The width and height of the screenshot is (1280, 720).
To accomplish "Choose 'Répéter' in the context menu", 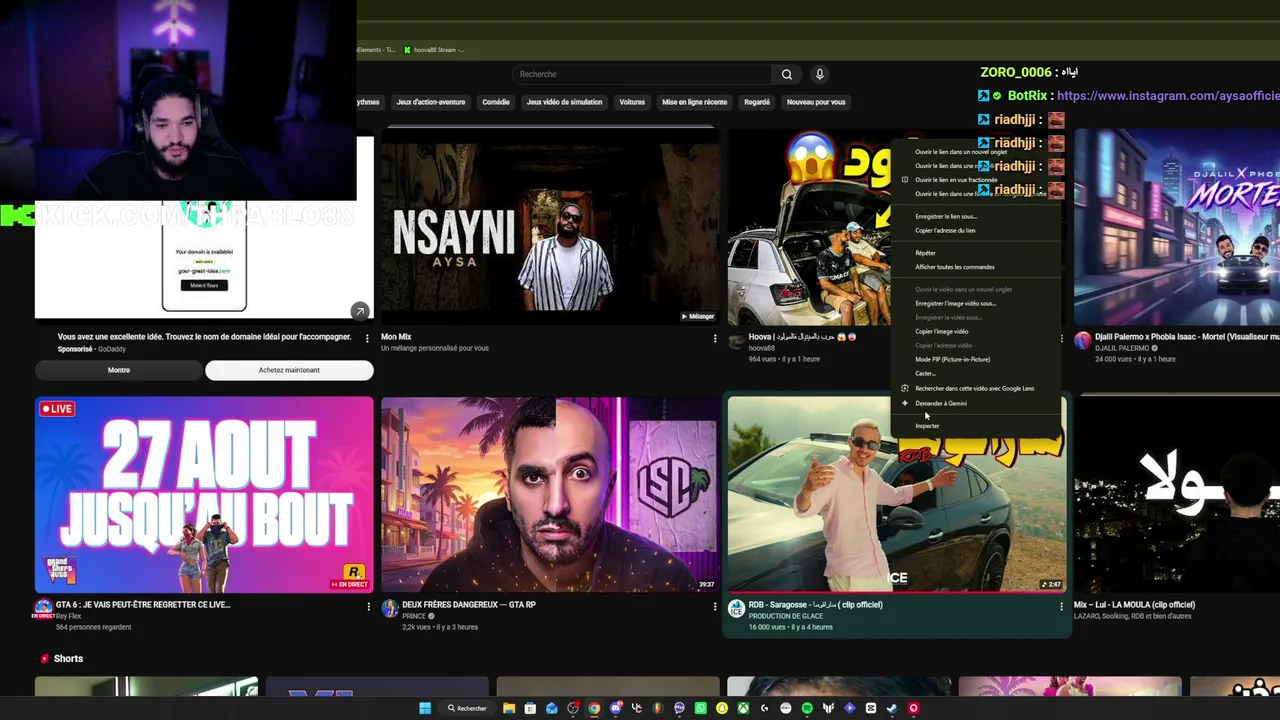I will [925, 253].
